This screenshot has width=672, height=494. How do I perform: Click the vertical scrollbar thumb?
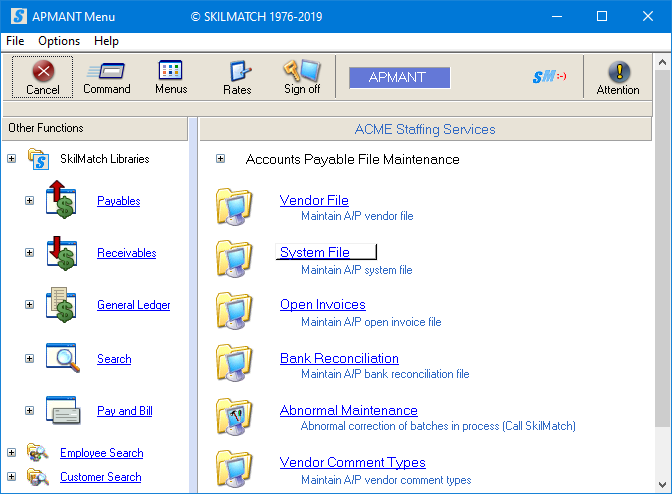point(662,248)
